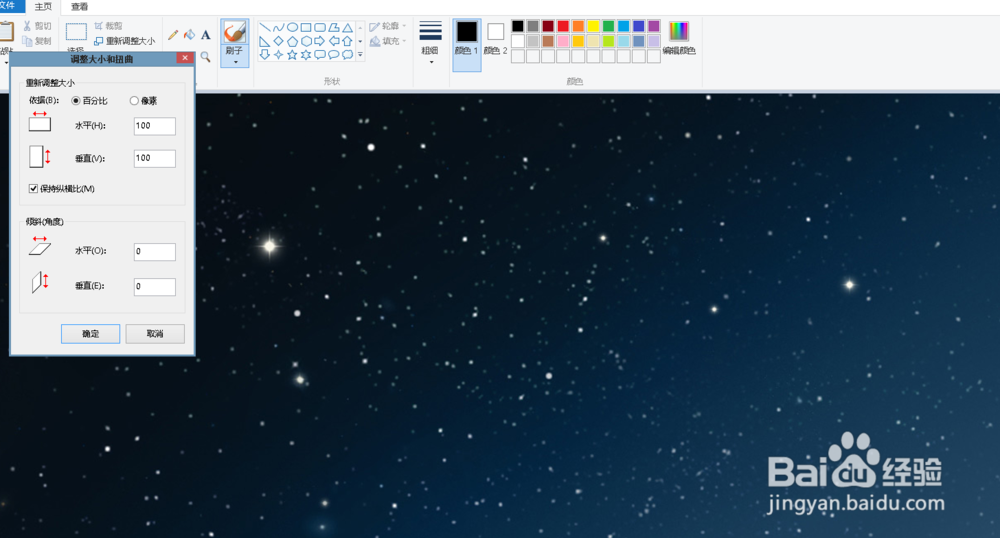Click the resize Vertical (垂直 V) input field

(154, 158)
